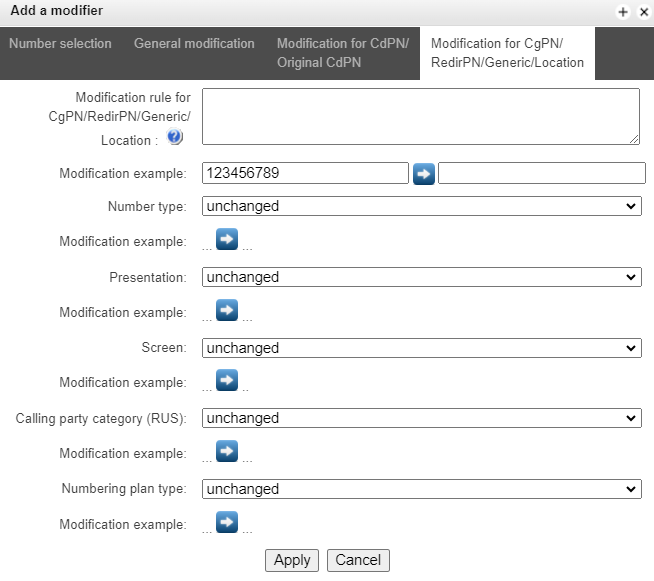The width and height of the screenshot is (654, 581).
Task: Switch to the Number selection tab
Action: pos(60,44)
